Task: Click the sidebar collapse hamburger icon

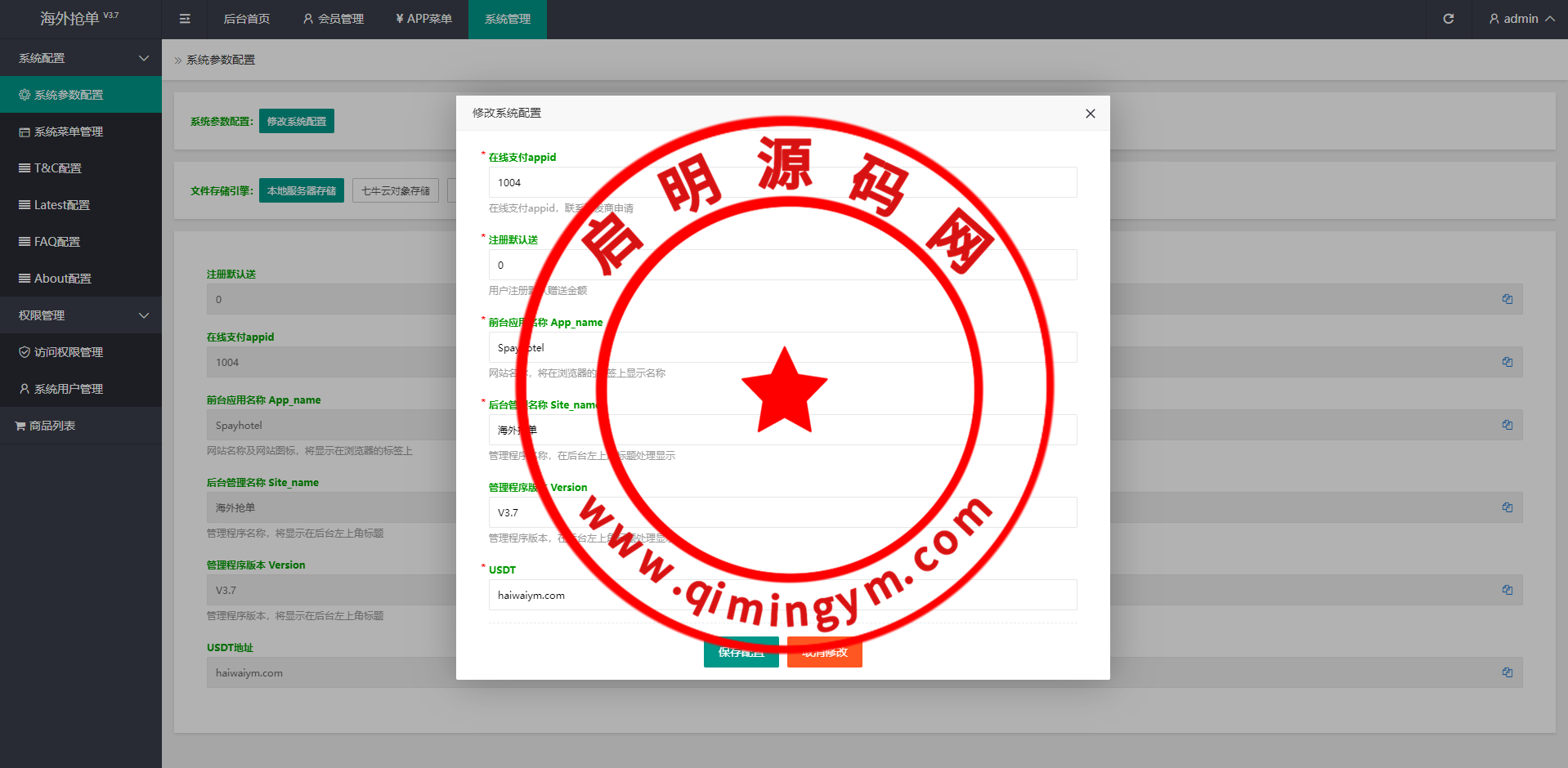Action: [185, 19]
